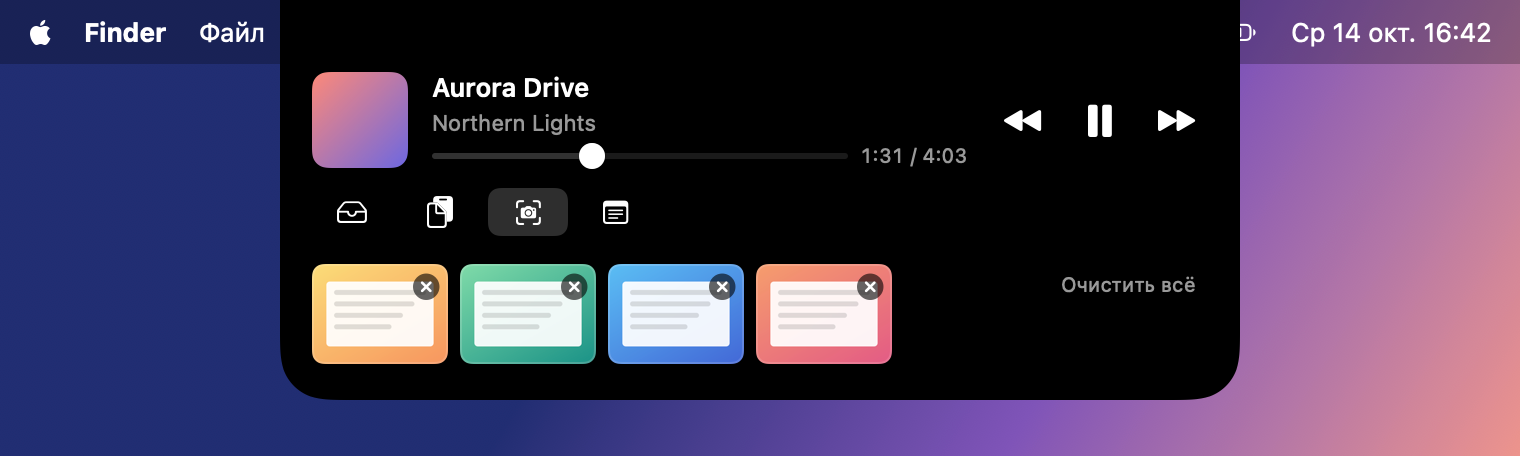1520x456 pixels.
Task: Click the 1:31 / 4:03 time readout
Action: click(x=914, y=156)
